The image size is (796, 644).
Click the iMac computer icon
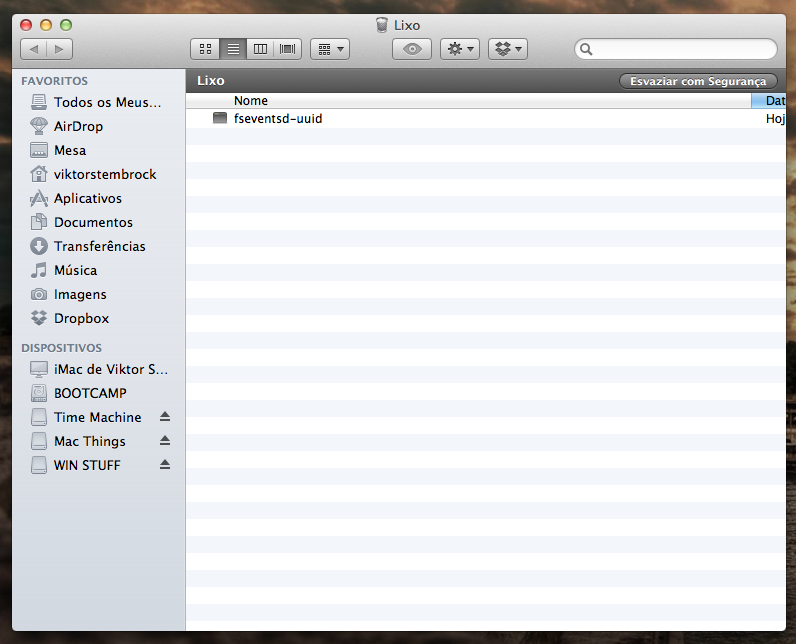tap(39, 369)
